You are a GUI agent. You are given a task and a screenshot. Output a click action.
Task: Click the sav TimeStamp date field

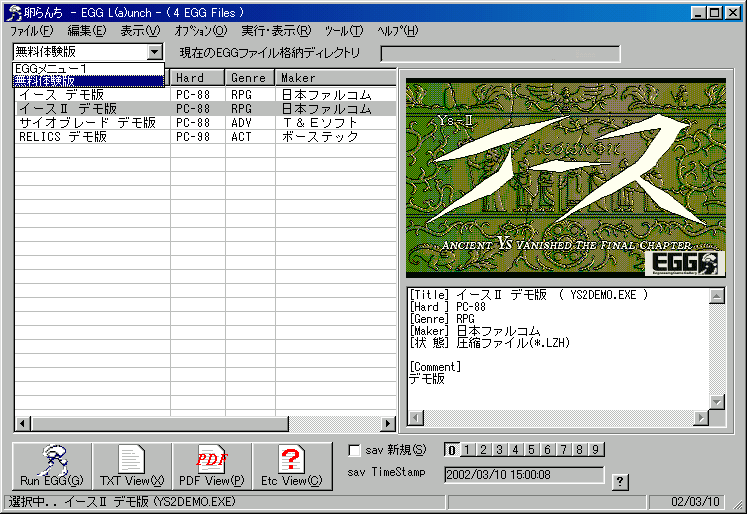[524, 475]
